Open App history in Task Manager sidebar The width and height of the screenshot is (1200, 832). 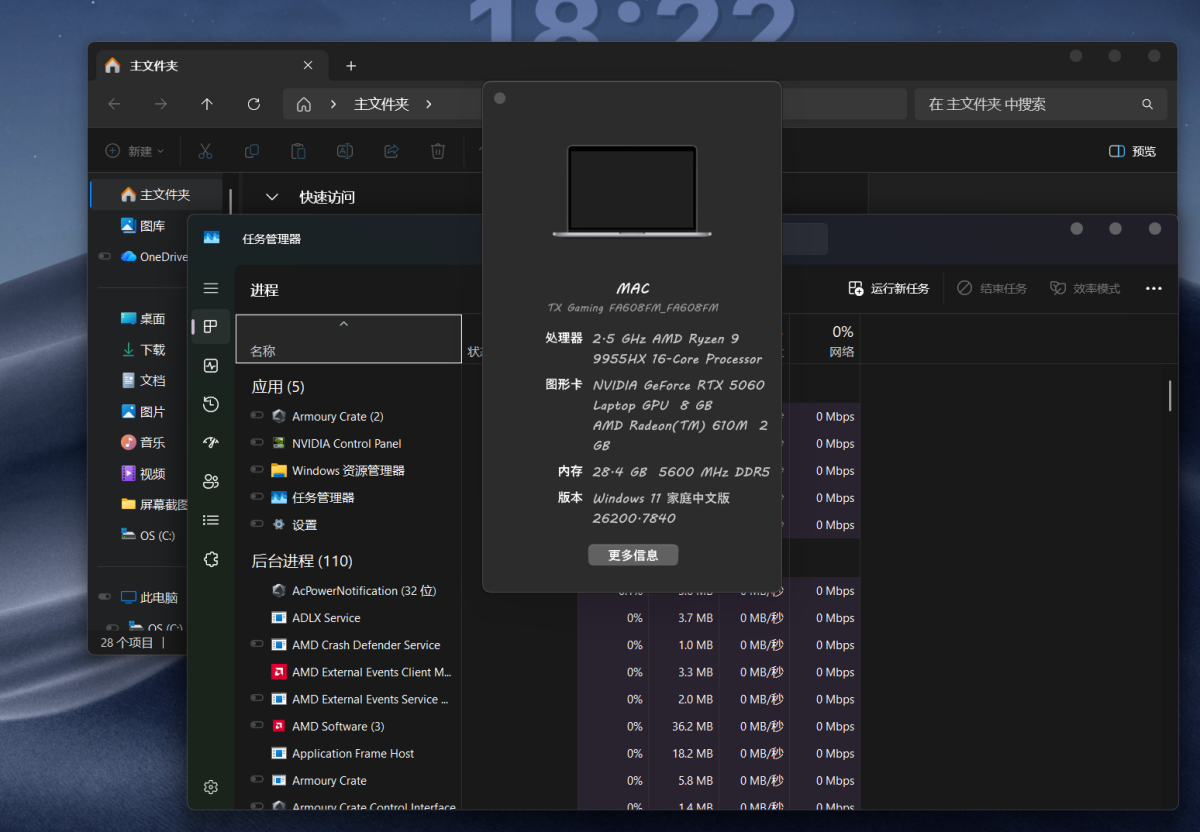click(210, 404)
